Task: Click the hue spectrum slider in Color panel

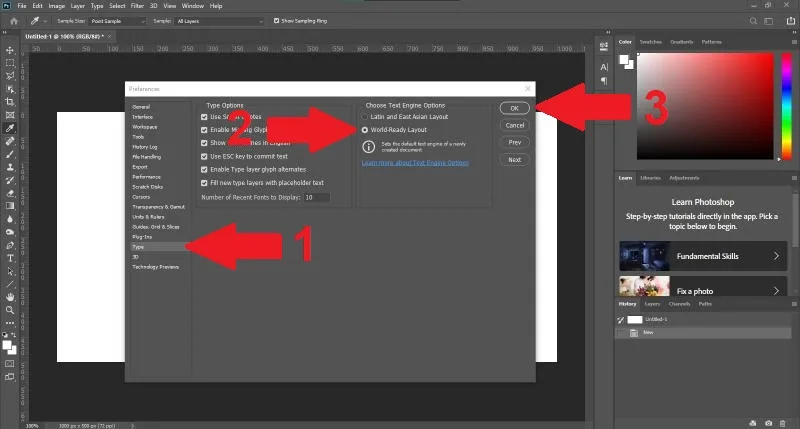Action: [x=787, y=106]
